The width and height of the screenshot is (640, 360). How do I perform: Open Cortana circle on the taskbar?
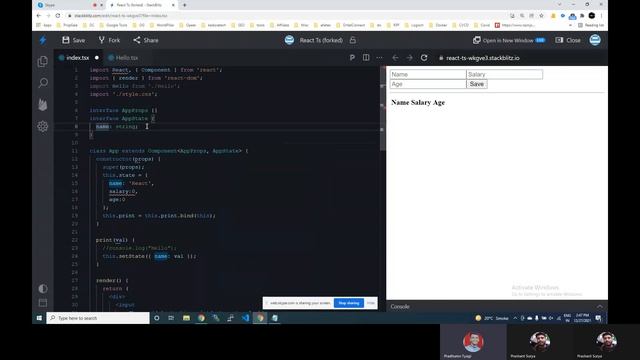tap(157, 318)
